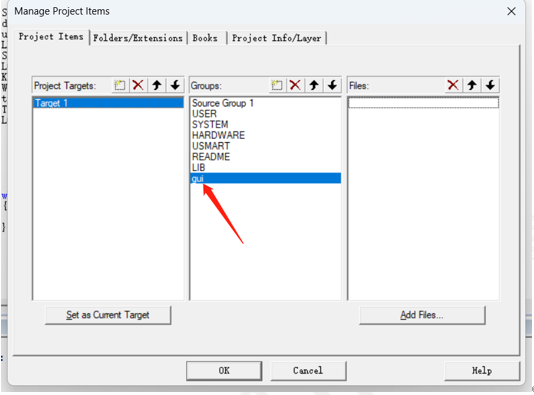
Task: Open the Folders/Extensions tab
Action: coord(138,38)
